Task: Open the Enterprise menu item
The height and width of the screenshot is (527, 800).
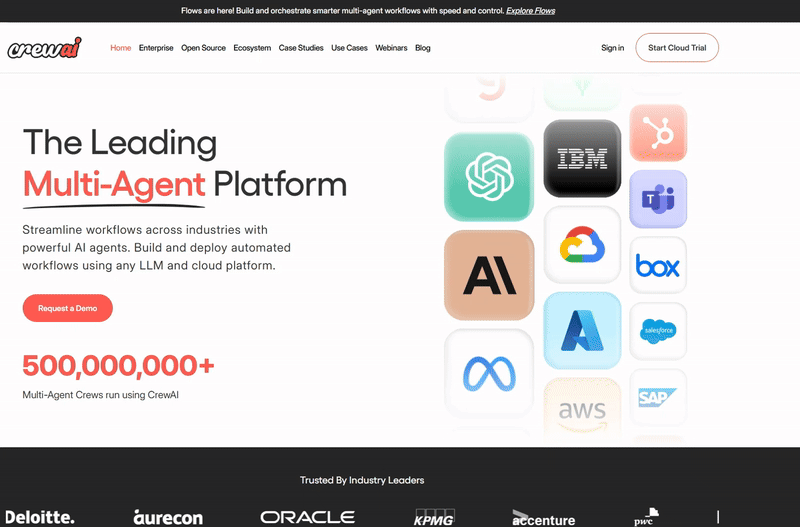Action: click(156, 48)
